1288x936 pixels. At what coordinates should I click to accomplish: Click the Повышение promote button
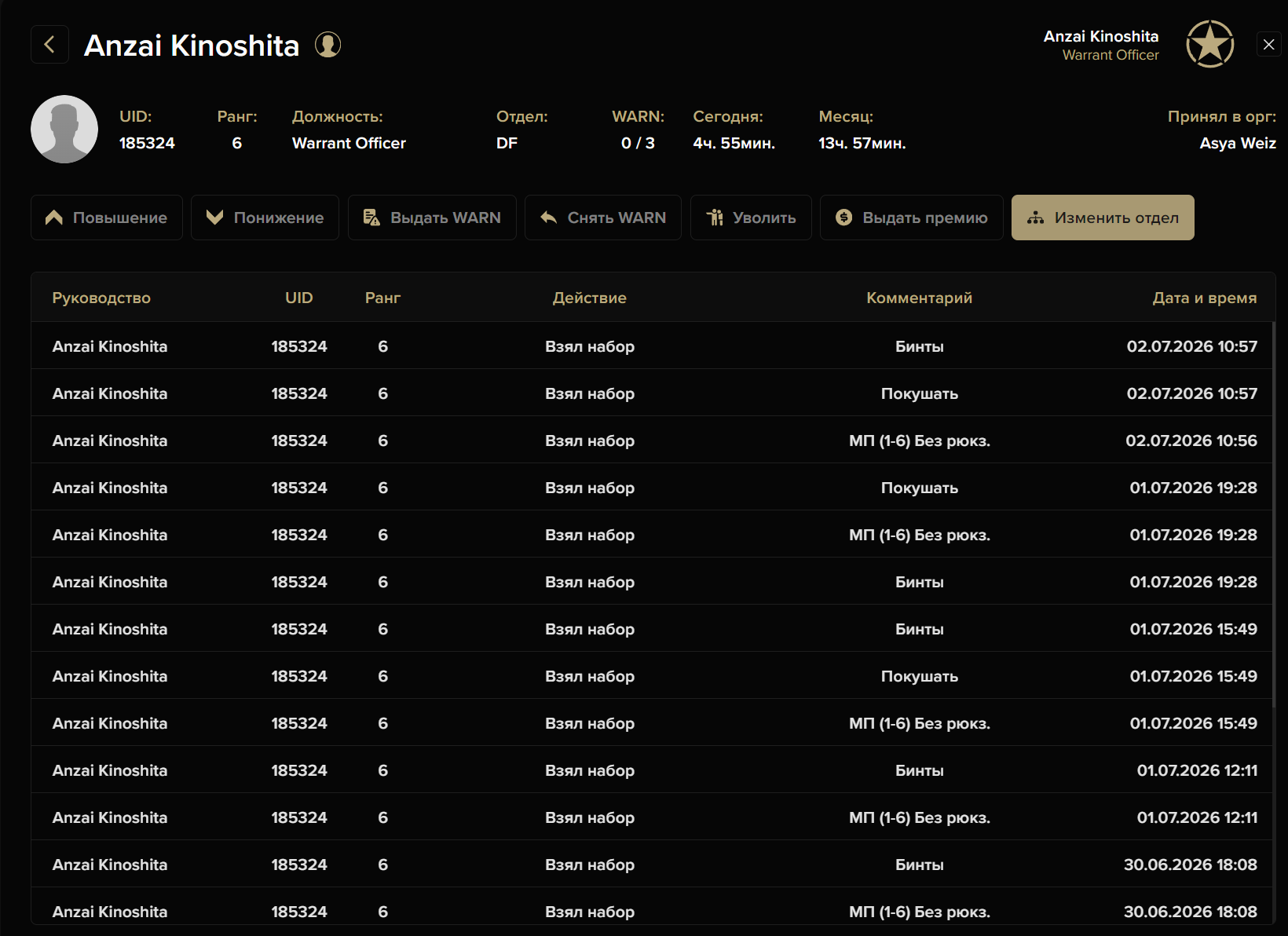click(107, 218)
